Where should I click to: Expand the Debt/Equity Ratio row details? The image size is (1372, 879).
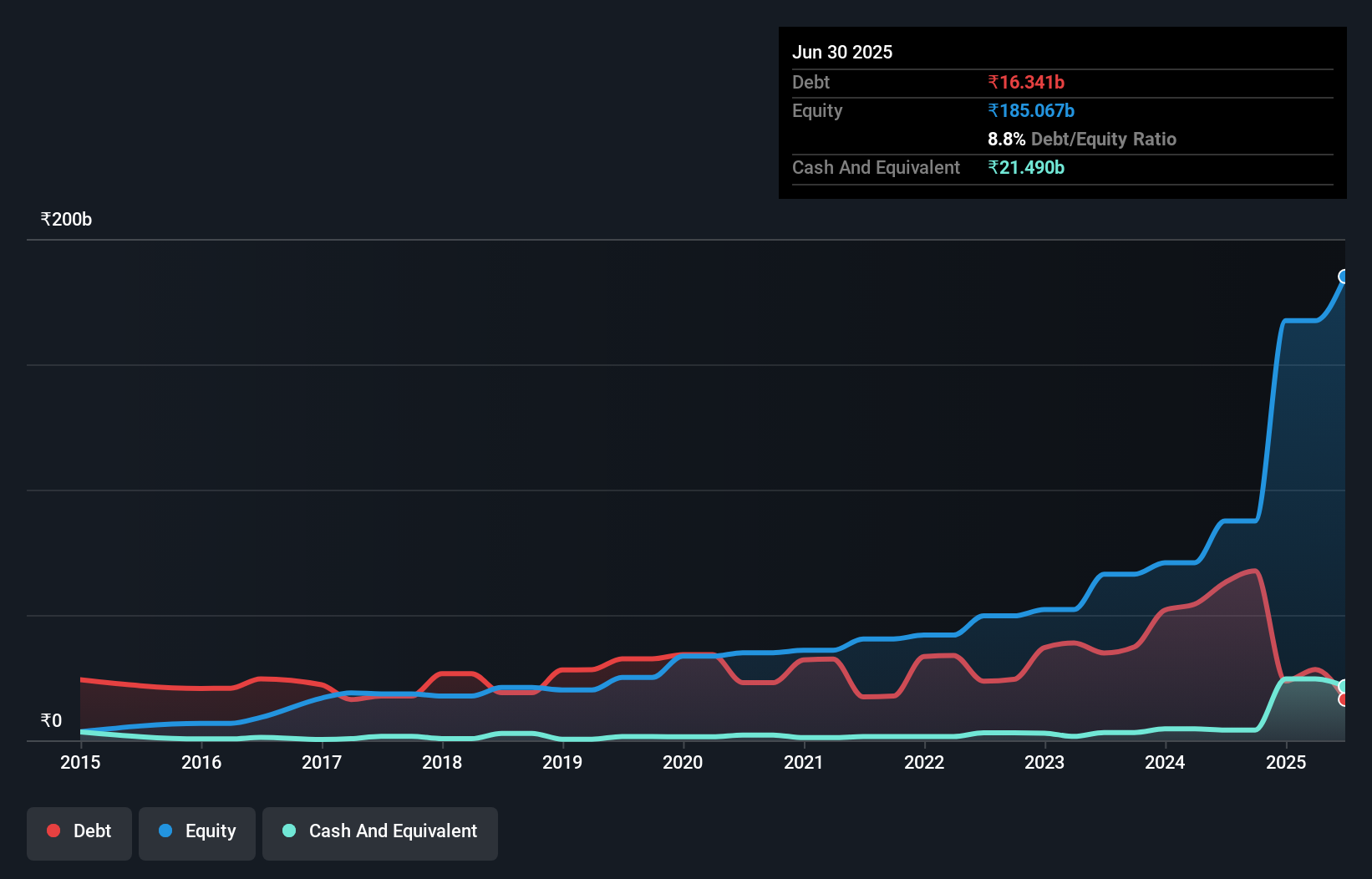coord(1082,139)
